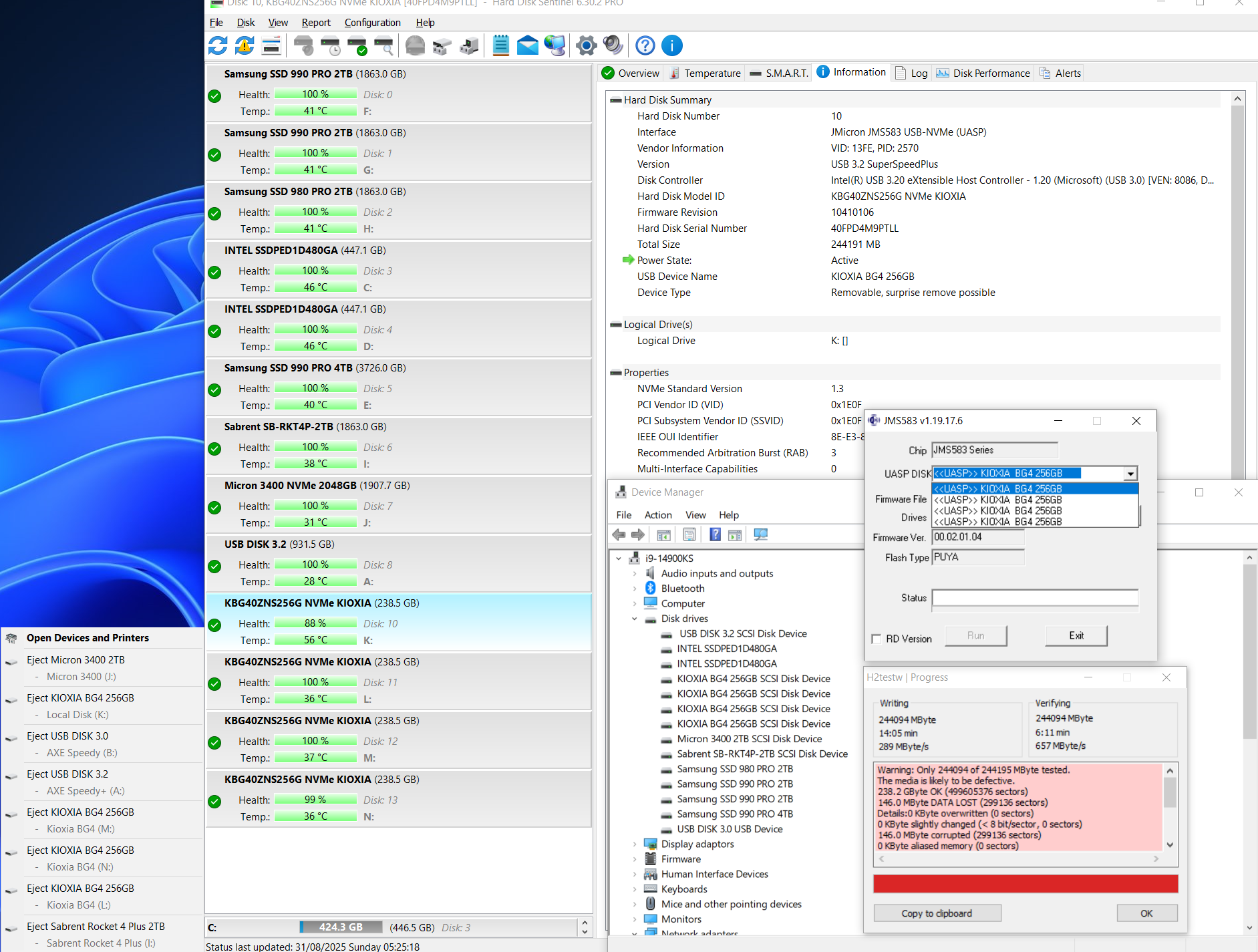
Task: Click the blue Help icon in Device Manager toolbar
Action: tap(715, 534)
